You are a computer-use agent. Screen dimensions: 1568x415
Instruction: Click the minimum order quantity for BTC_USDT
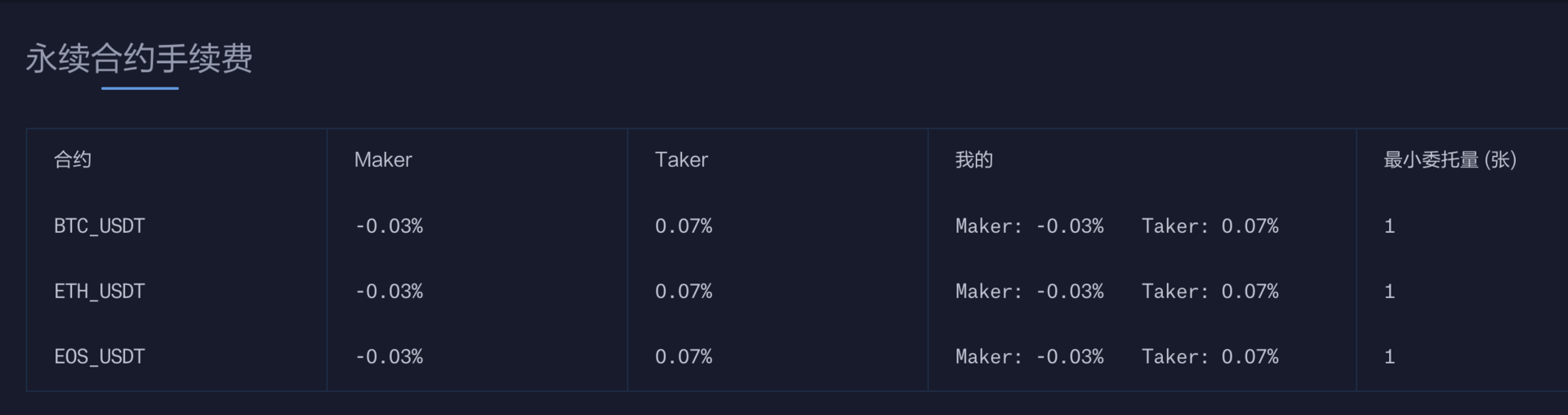coord(1389,226)
